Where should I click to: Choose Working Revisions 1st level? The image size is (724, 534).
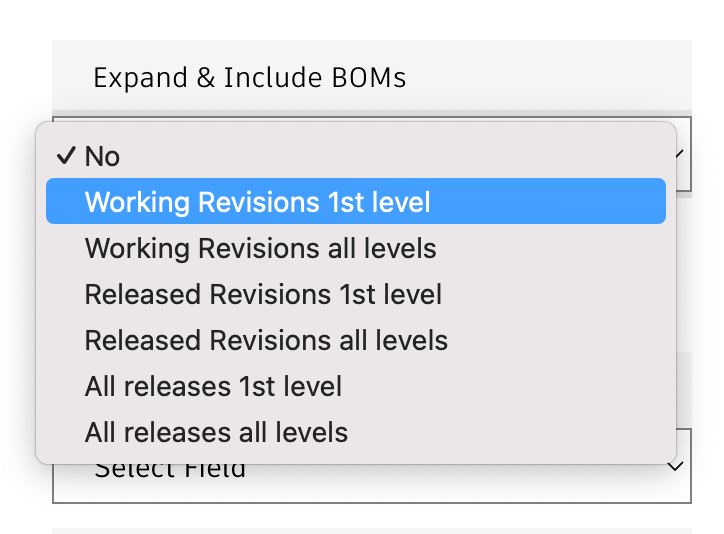tap(257, 202)
